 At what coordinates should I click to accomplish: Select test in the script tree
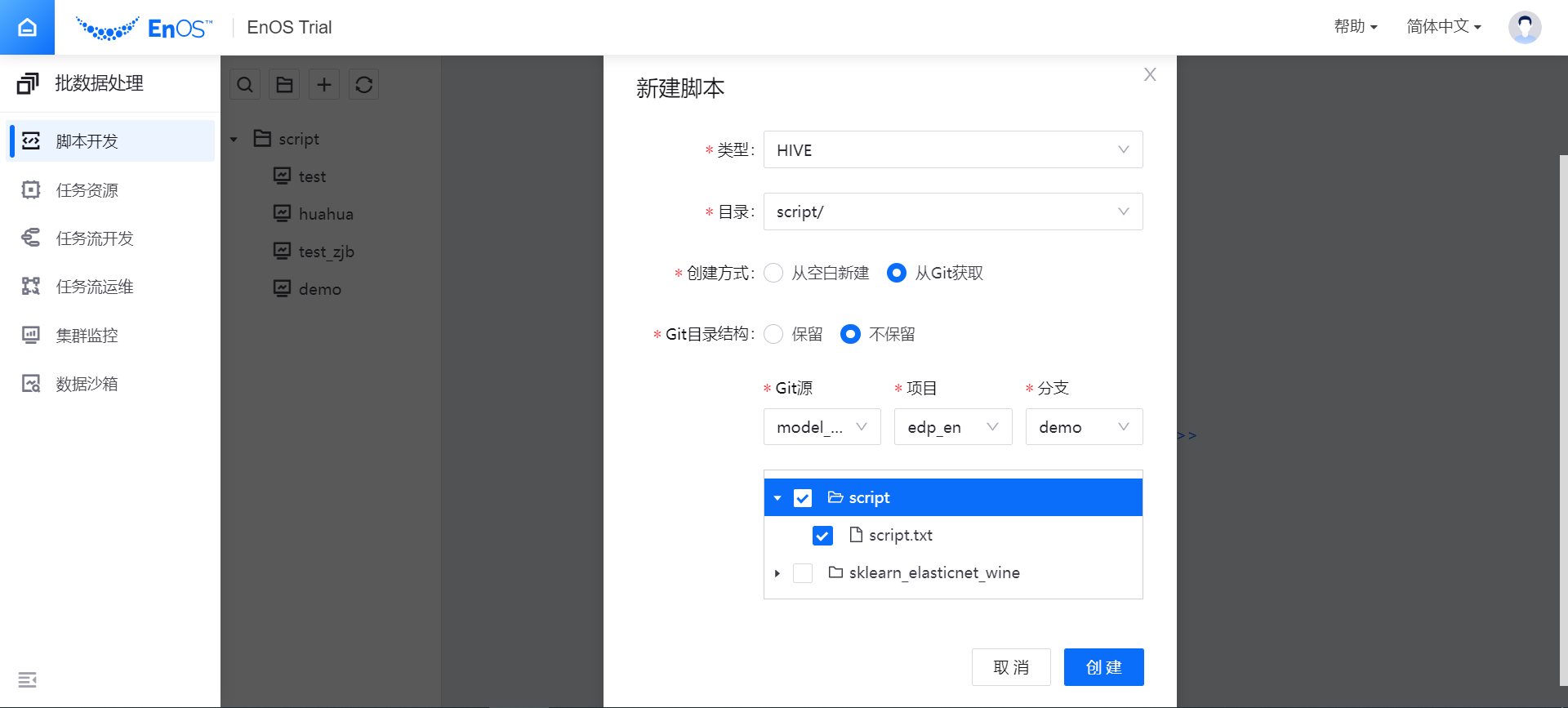click(x=312, y=176)
